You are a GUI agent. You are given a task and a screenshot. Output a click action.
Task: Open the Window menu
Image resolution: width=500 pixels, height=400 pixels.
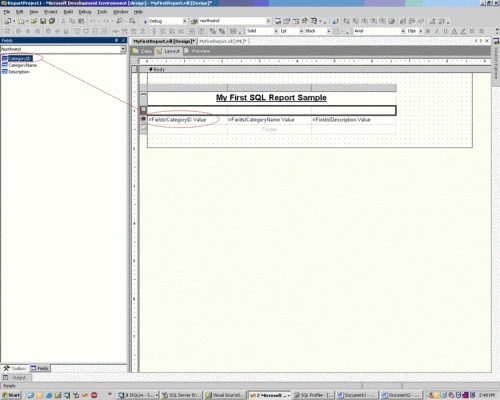(x=120, y=12)
